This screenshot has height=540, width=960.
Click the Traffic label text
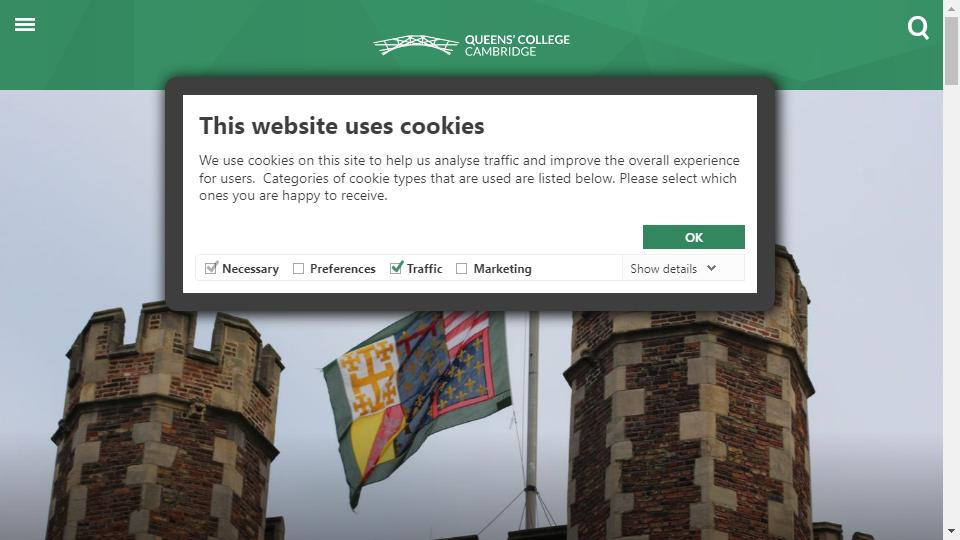424,269
